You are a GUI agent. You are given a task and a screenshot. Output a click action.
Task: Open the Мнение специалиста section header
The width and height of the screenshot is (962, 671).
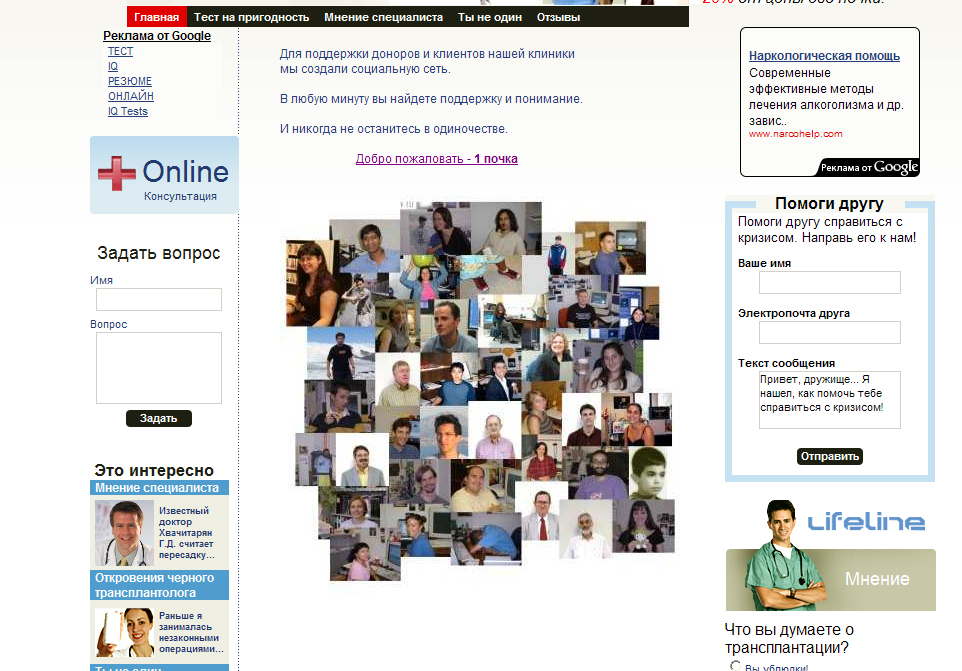pyautogui.click(x=160, y=488)
